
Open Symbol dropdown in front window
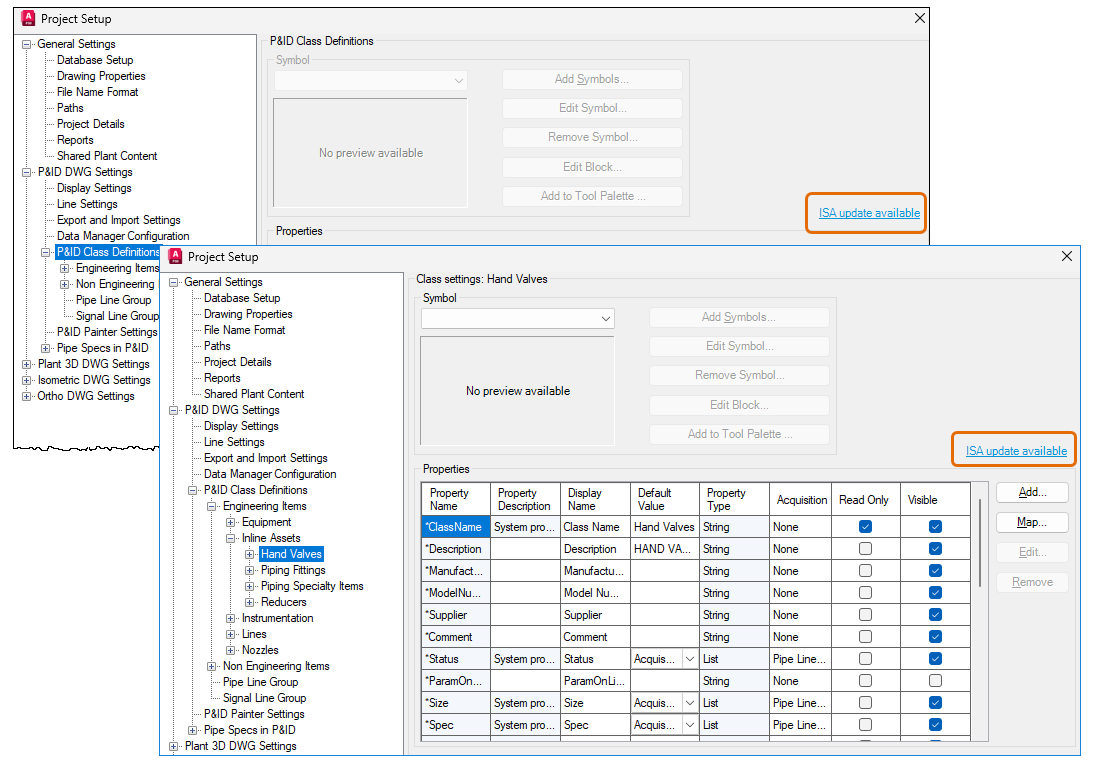(606, 319)
